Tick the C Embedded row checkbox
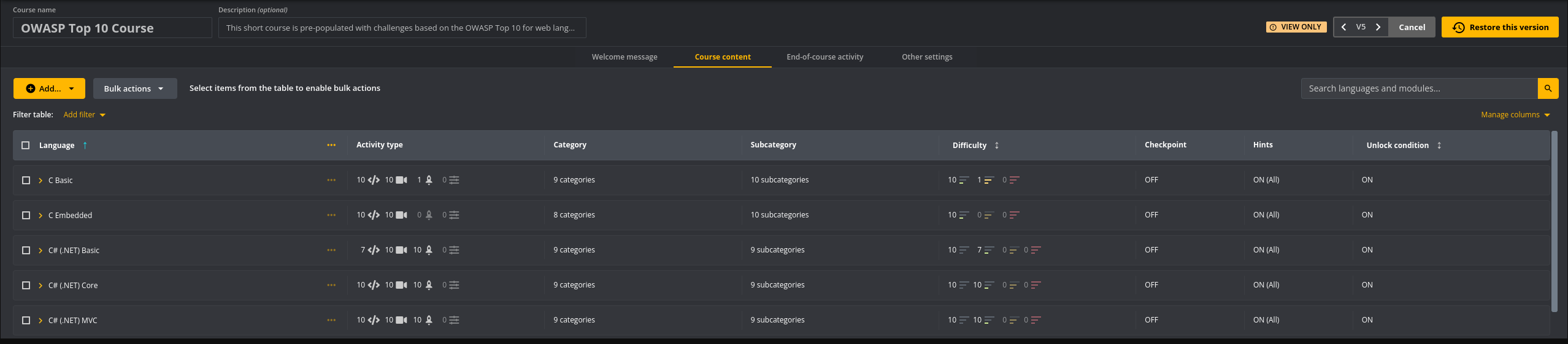The height and width of the screenshot is (344, 1568). point(26,216)
